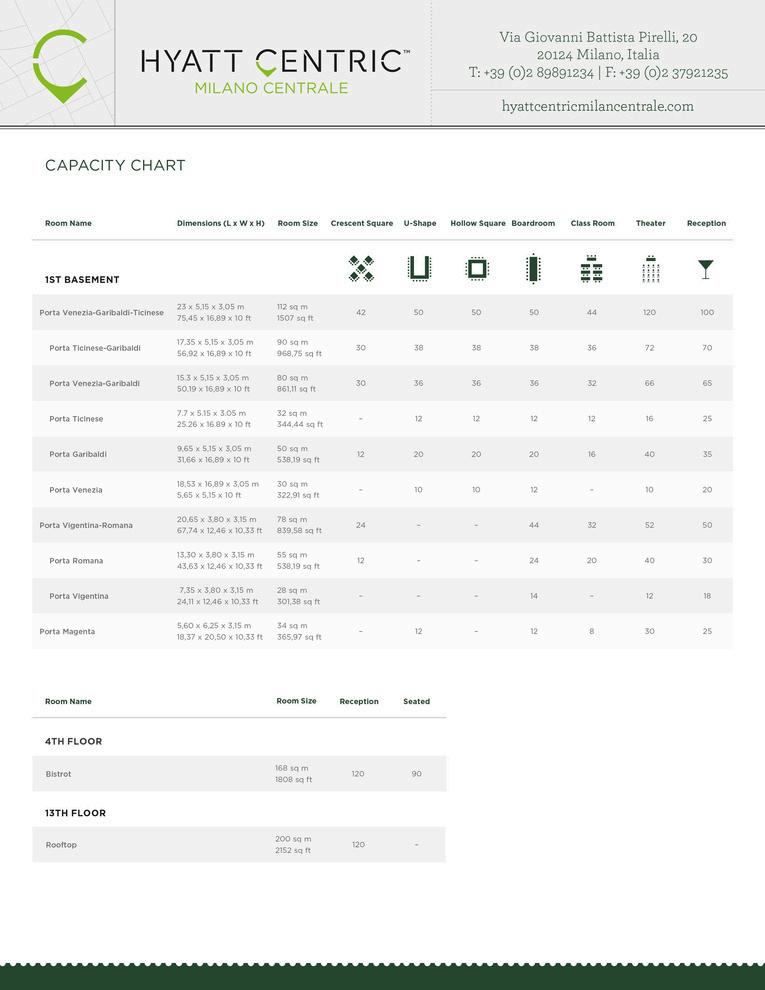The height and width of the screenshot is (990, 765).
Task: Click the 20124 Milano, Italia line
Action: click(x=598, y=55)
